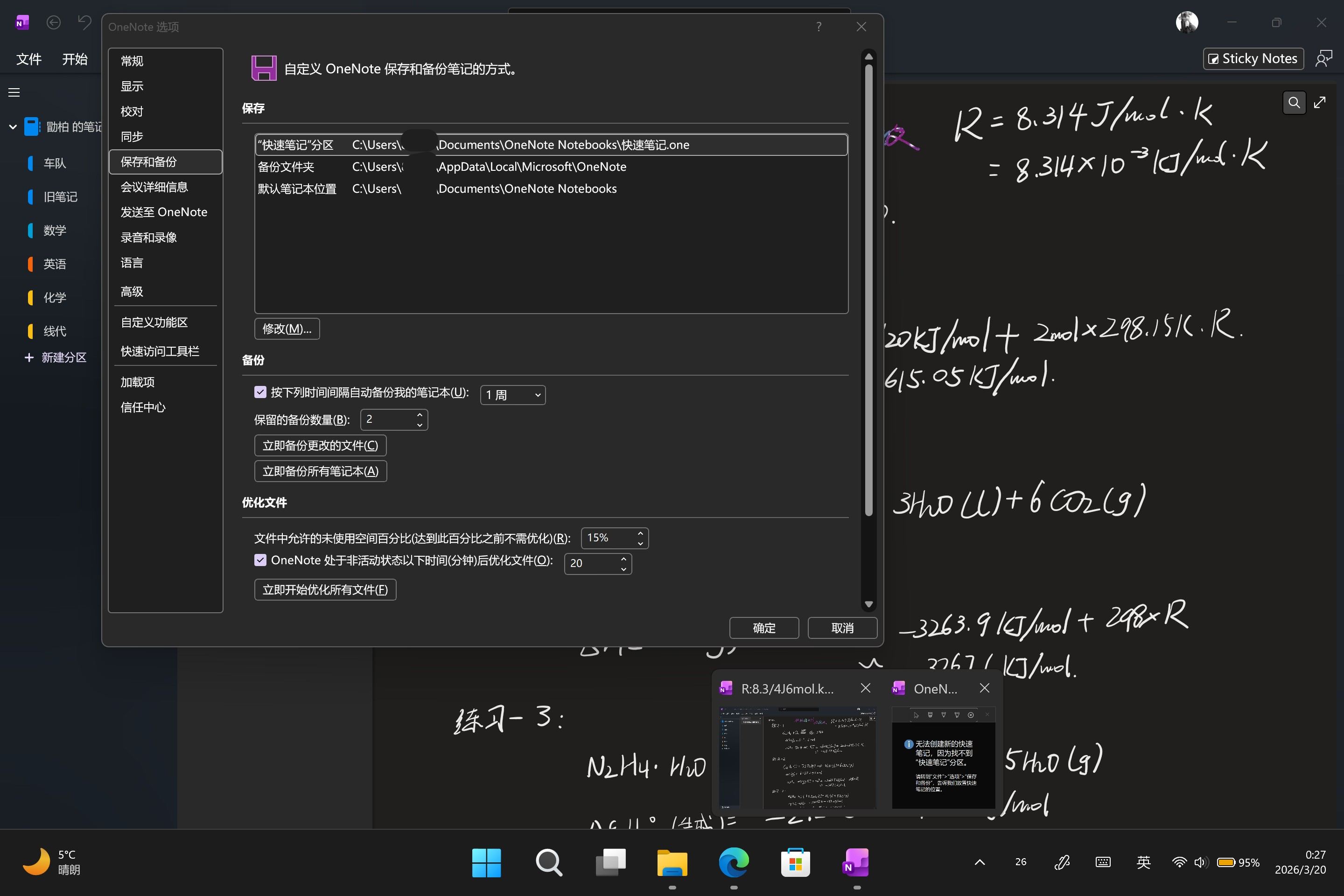
Task: Toggle the hamburger navigation pane icon
Action: (14, 92)
